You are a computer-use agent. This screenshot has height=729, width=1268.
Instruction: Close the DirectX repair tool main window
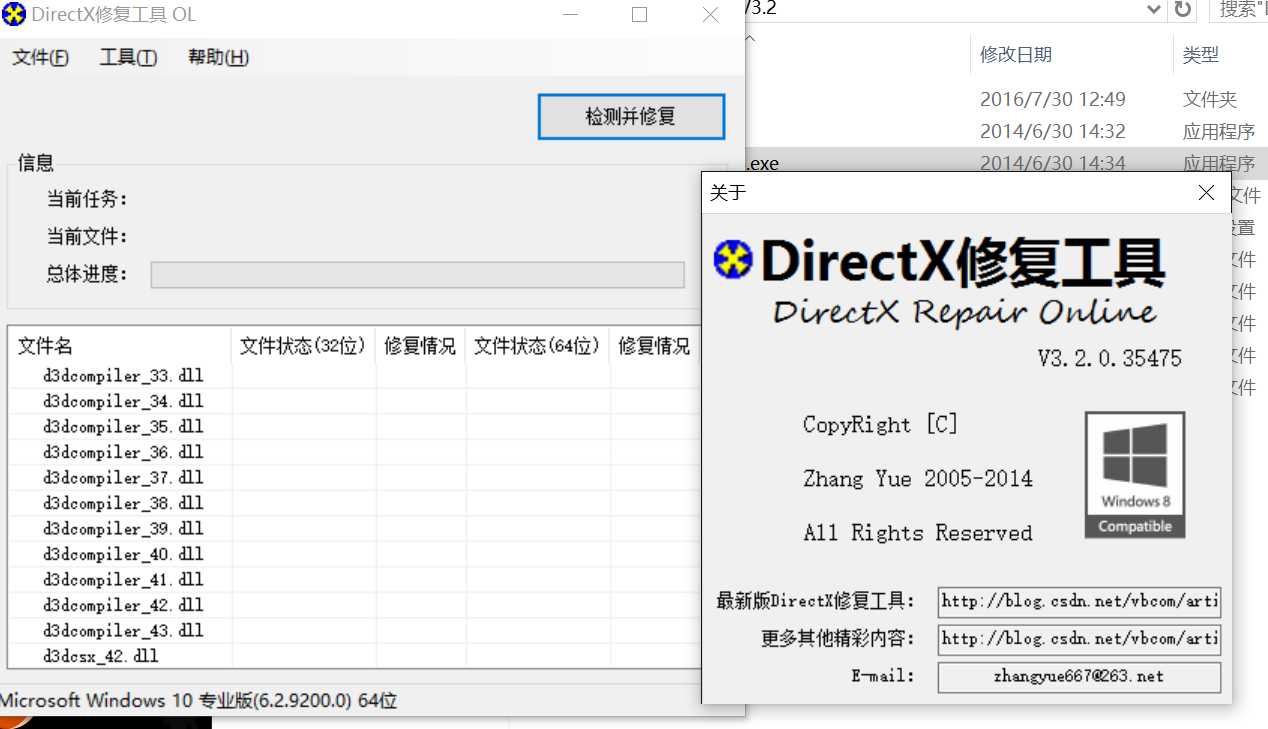pos(710,15)
